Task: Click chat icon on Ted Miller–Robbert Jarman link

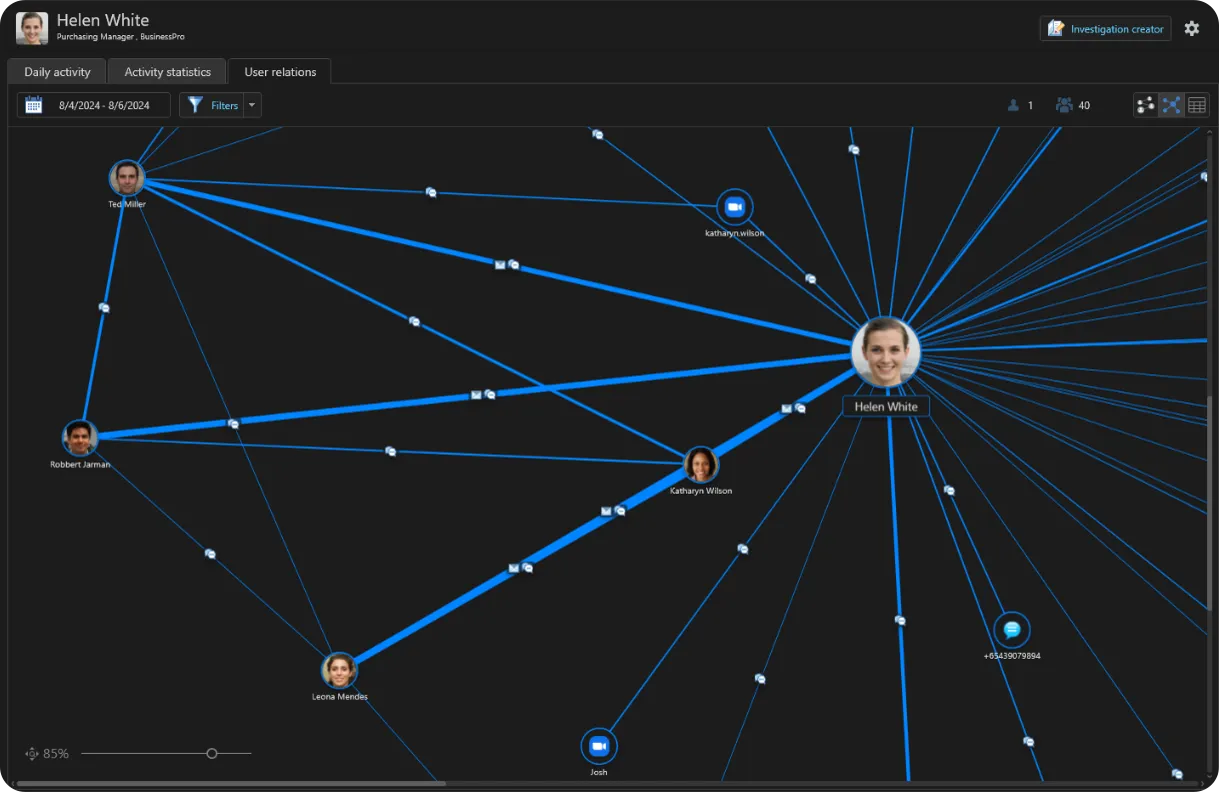Action: [x=104, y=308]
